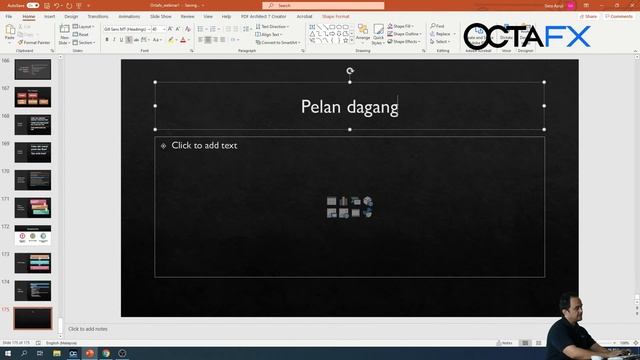Open Change Case dropdown

(157, 40)
